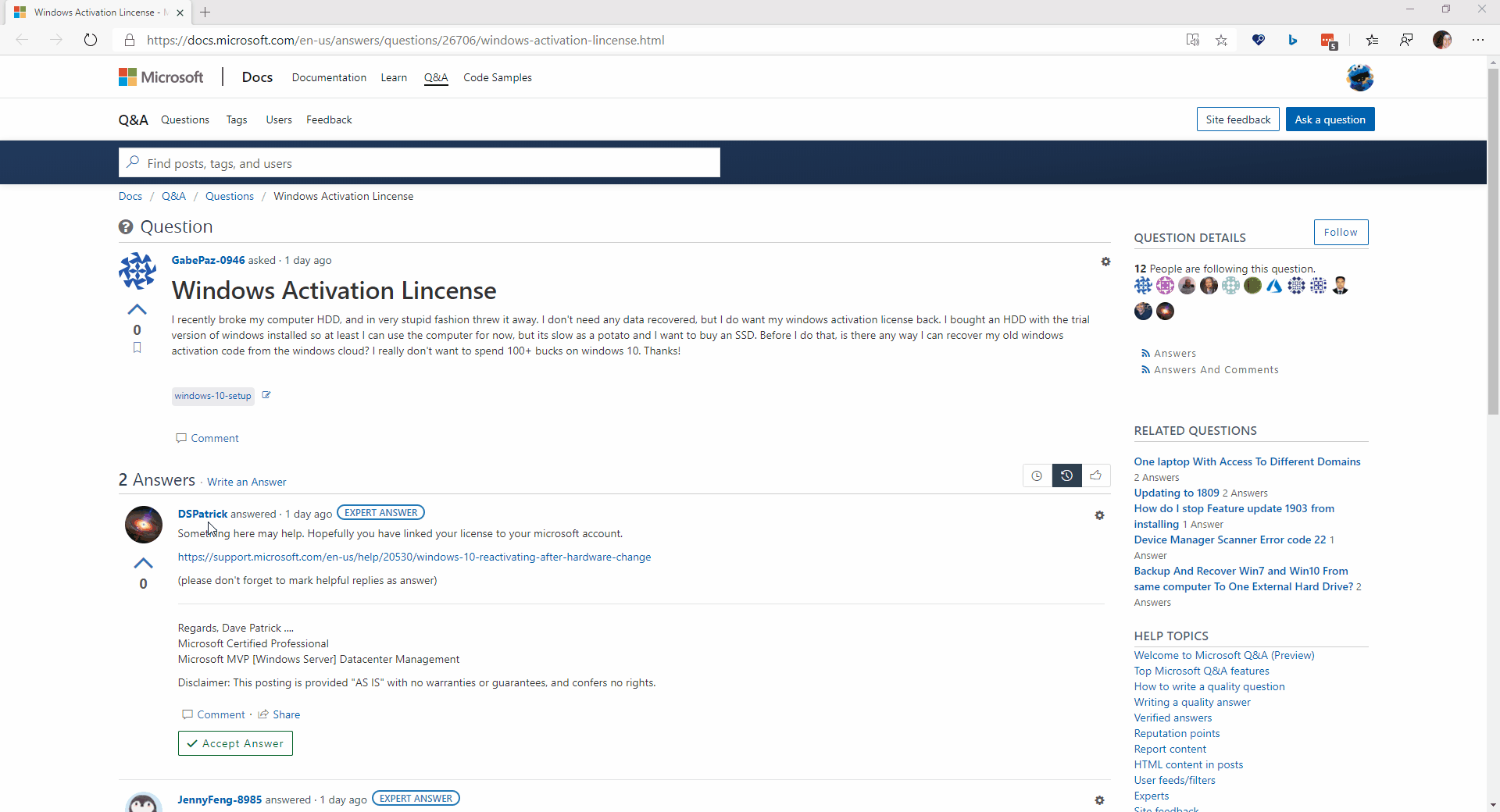Upvote DSPatrick's answer
Screen dimensions: 1500x812
click(144, 563)
